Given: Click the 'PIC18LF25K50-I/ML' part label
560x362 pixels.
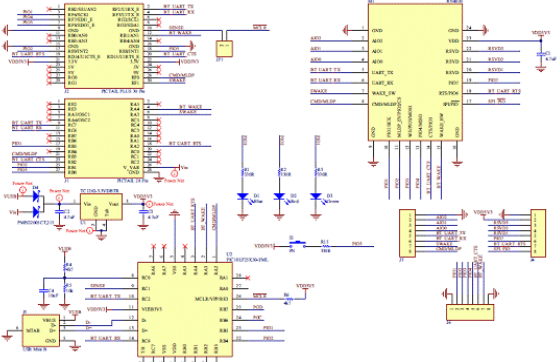Looking at the screenshot, I should tap(248, 260).
